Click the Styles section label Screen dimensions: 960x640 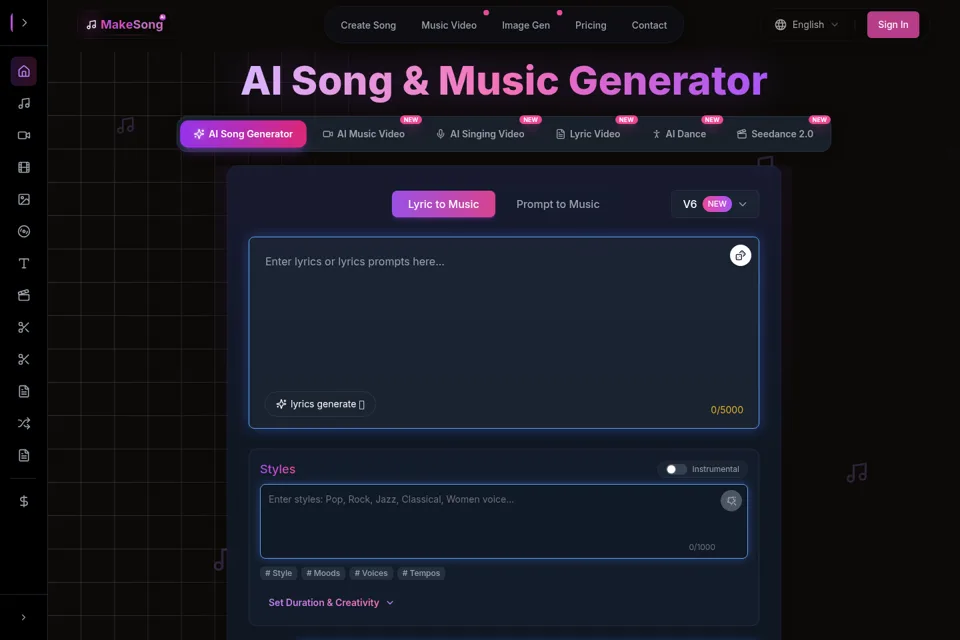[x=277, y=469]
